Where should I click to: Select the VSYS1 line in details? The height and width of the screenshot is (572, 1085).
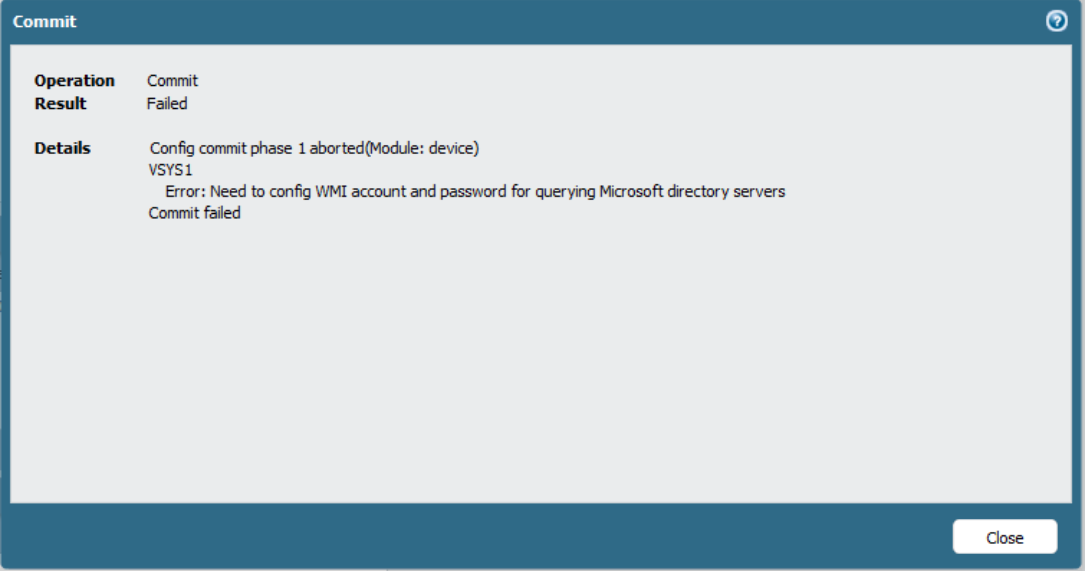click(170, 170)
